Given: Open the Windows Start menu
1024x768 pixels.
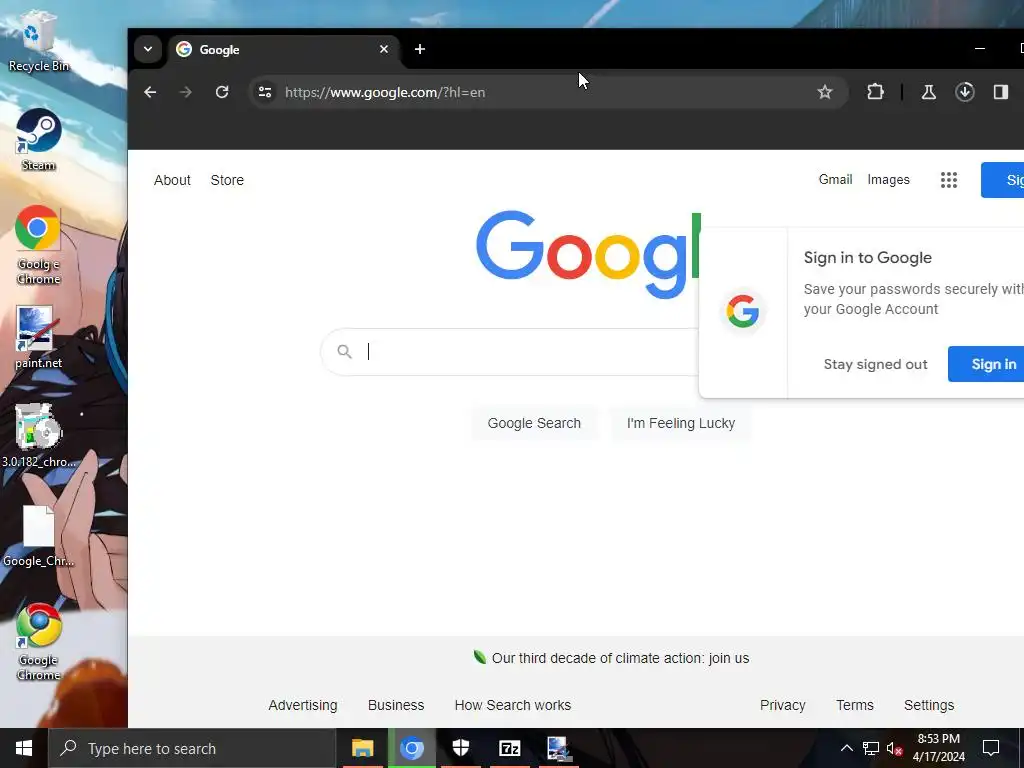Looking at the screenshot, I should (24, 748).
